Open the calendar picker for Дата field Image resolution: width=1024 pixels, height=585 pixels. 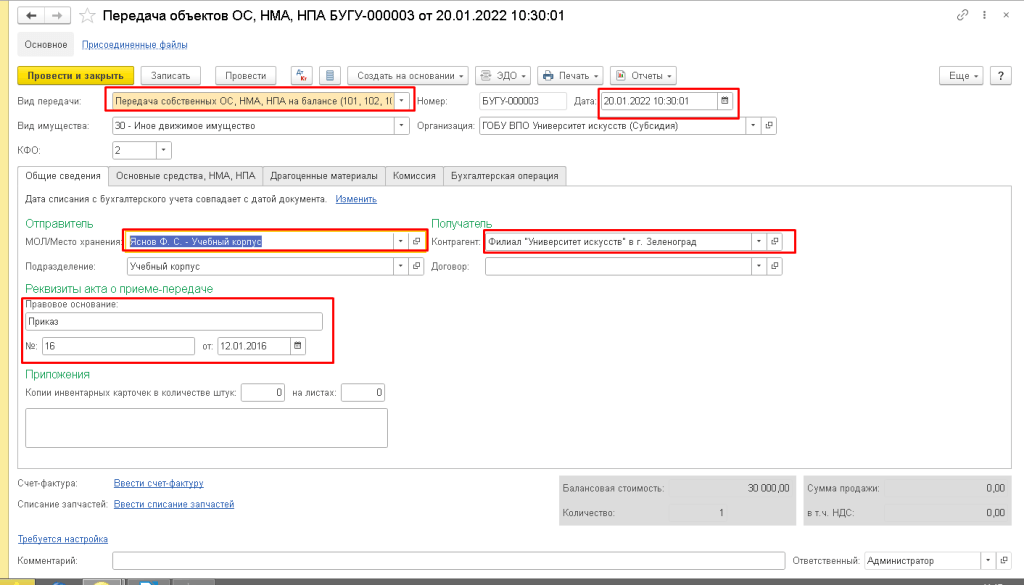725,101
